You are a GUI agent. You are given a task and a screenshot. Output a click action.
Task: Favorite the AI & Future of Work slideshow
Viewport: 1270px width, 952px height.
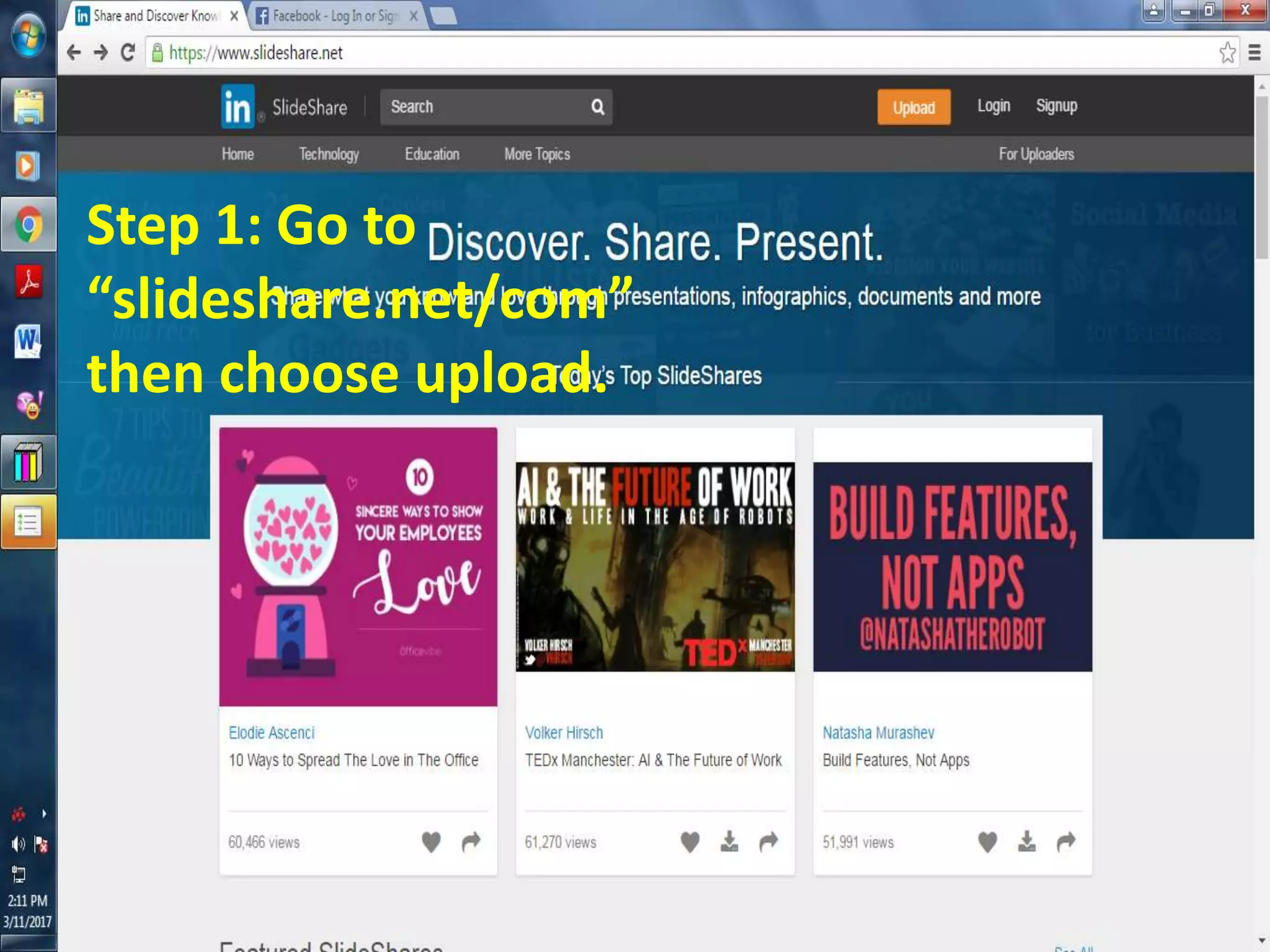690,842
